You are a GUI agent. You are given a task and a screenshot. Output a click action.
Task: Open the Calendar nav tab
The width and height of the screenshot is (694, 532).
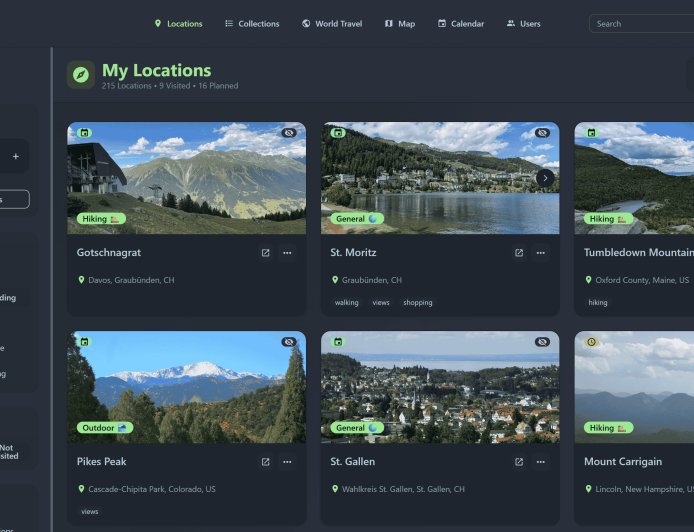tap(461, 24)
